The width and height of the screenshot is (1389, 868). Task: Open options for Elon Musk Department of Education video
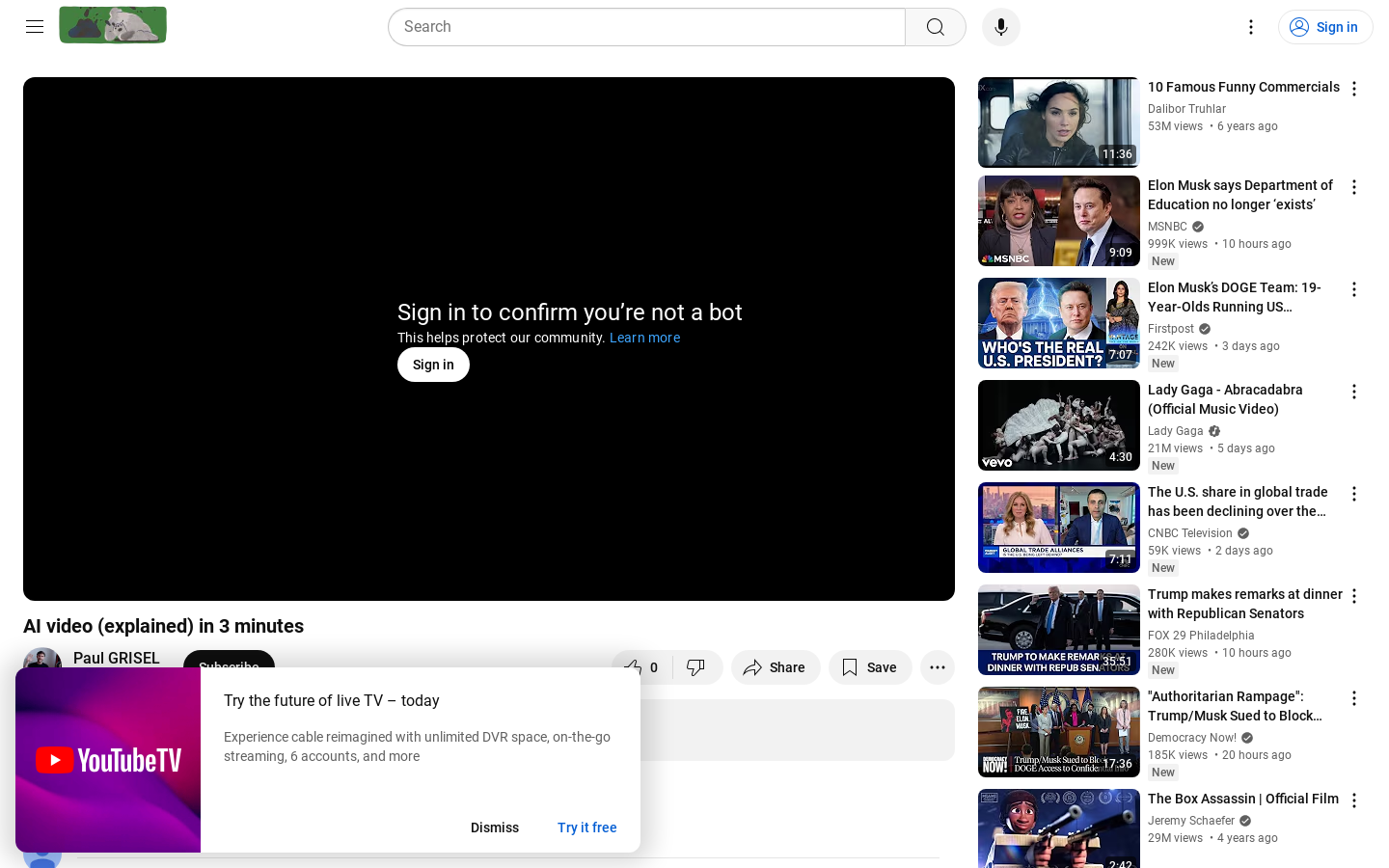tap(1354, 187)
